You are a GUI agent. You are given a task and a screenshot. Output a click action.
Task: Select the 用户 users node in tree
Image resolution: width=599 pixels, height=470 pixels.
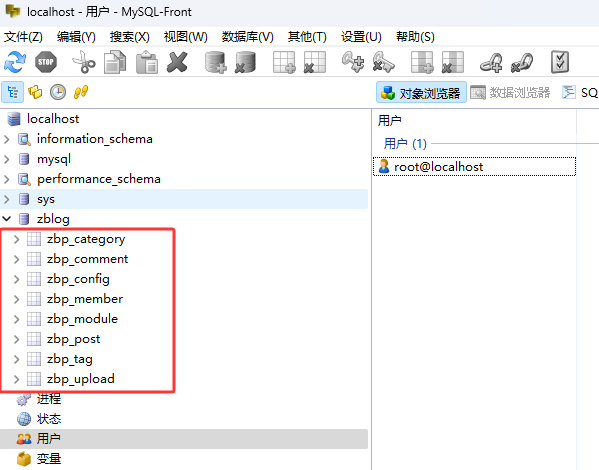pyautogui.click(x=49, y=439)
